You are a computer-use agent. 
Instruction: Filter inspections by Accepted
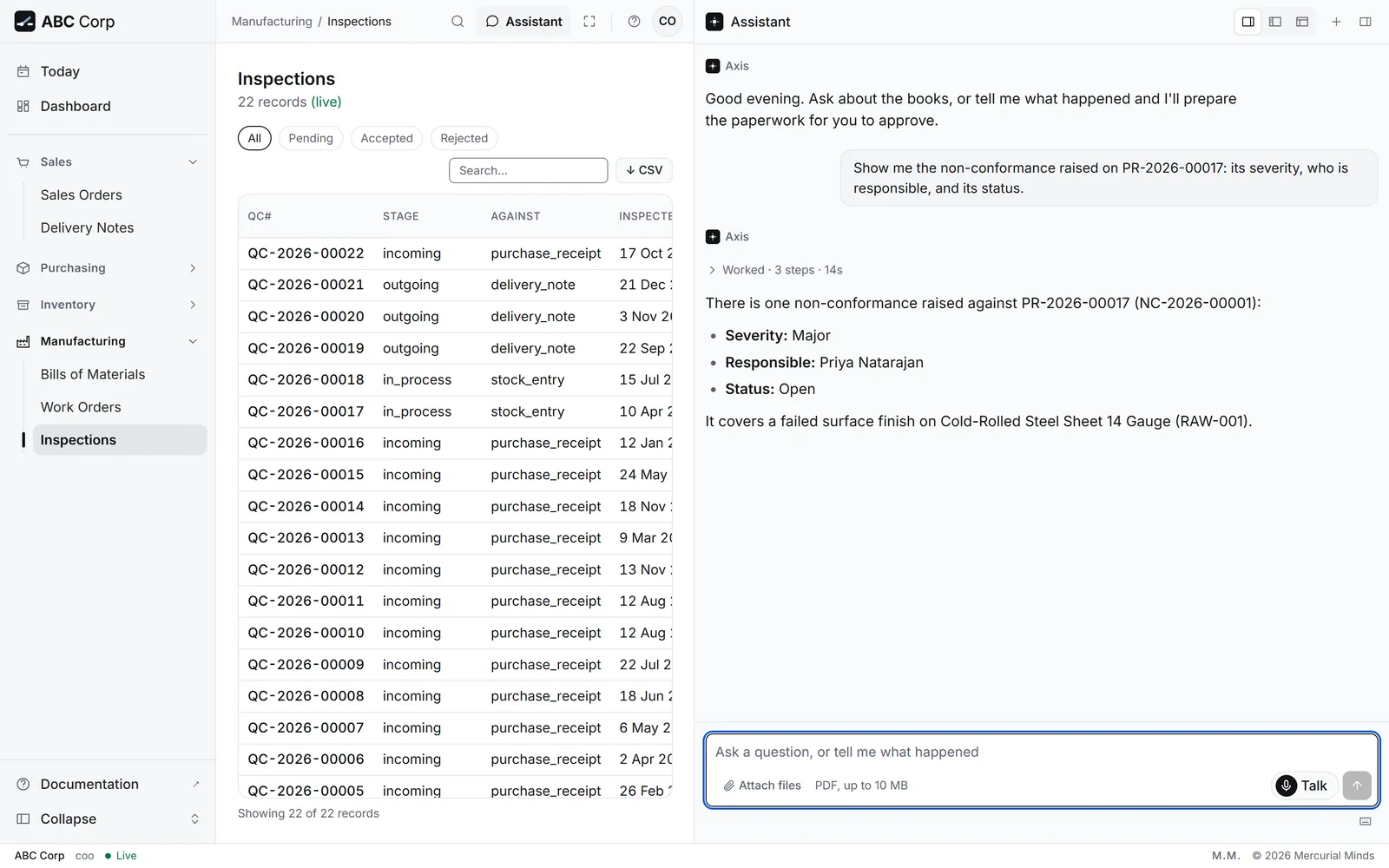[386, 138]
